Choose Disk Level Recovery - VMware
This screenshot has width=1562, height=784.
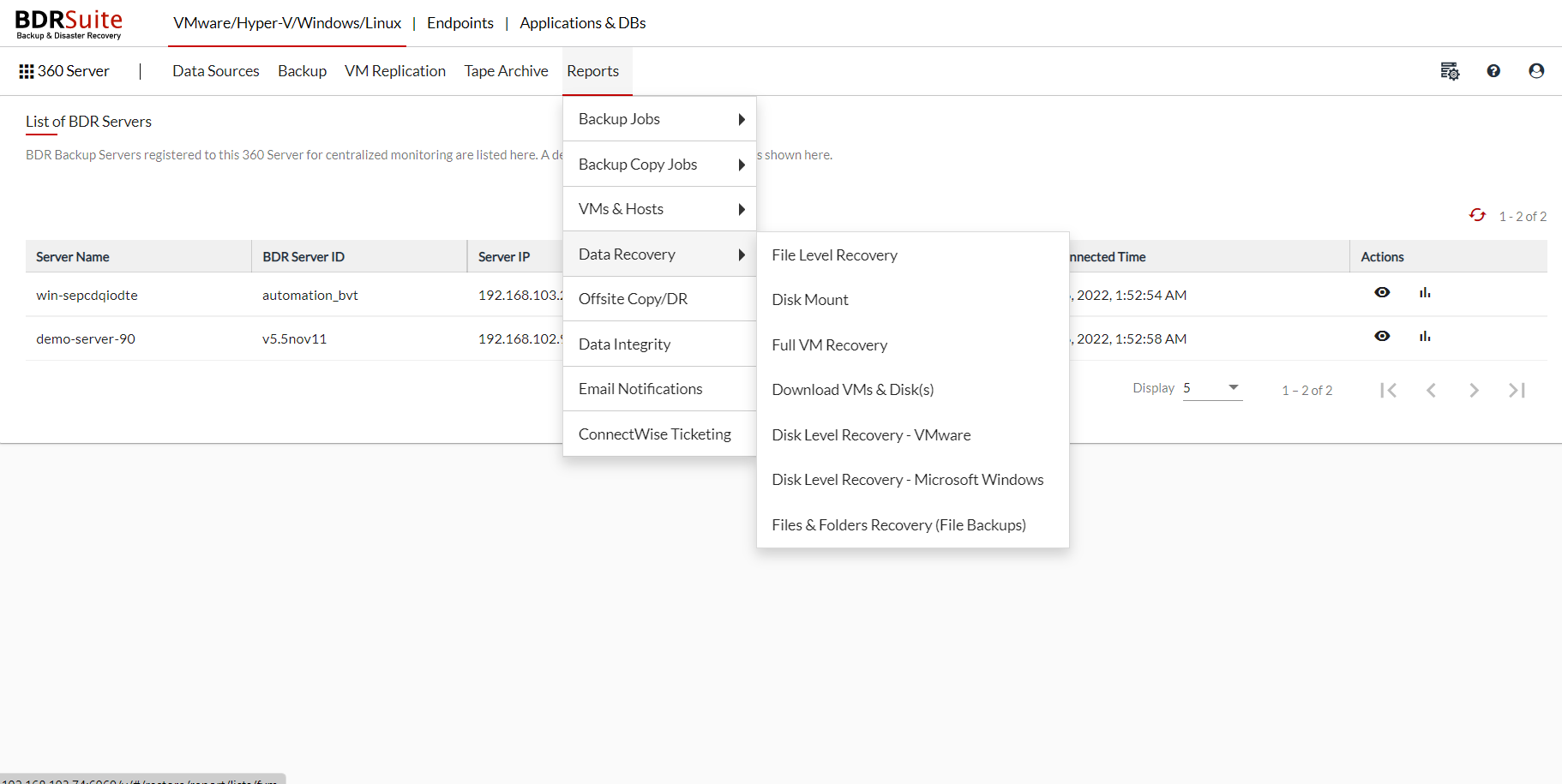pos(913,435)
